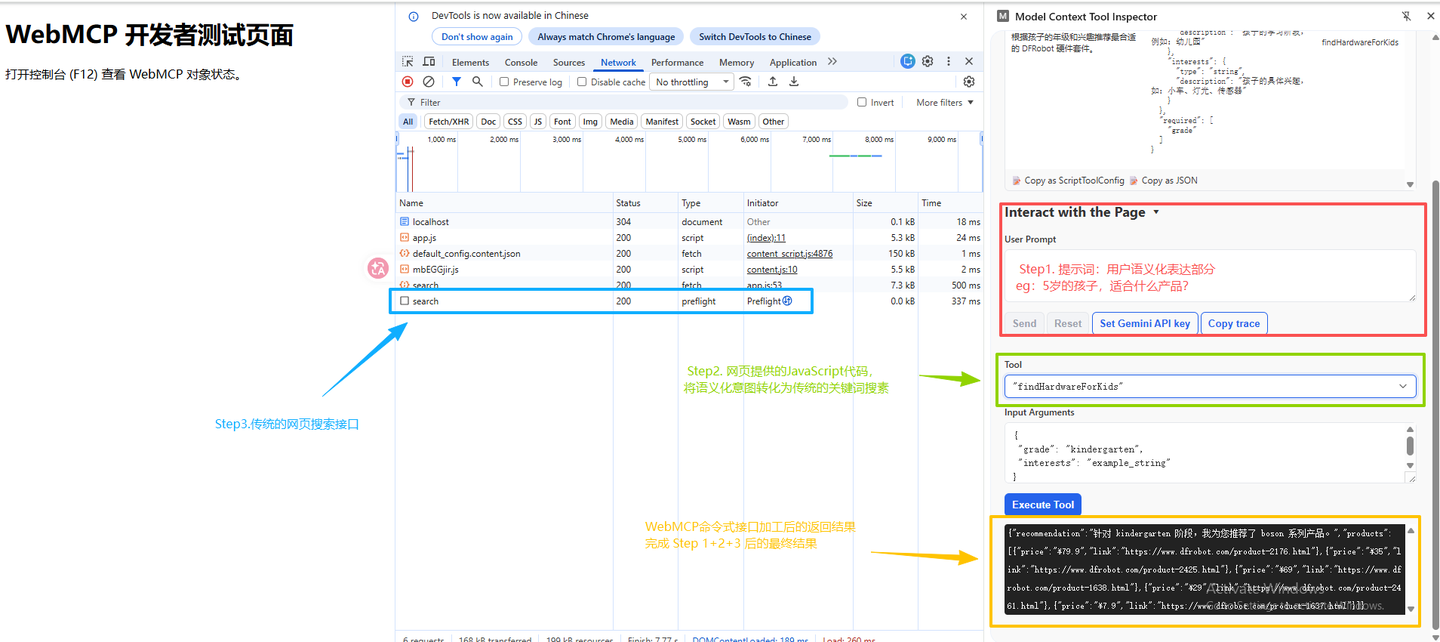Collapse the Interact with the Page section
Image resolution: width=1440 pixels, height=642 pixels.
(1157, 212)
